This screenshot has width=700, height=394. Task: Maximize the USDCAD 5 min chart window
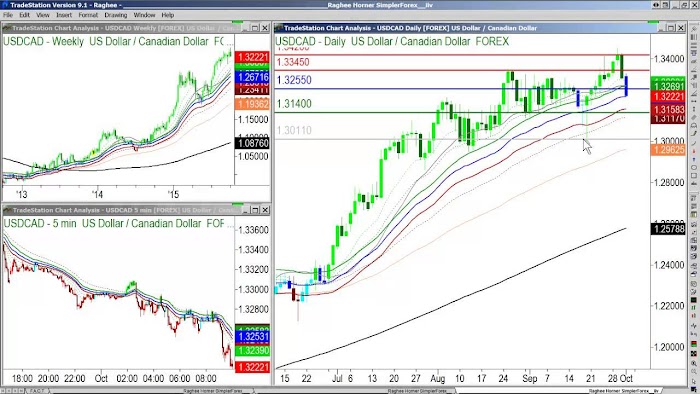click(x=255, y=210)
